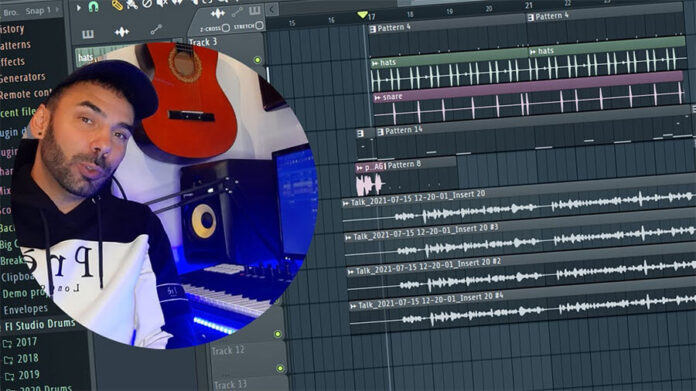Open Remote control in the browser

point(26,94)
